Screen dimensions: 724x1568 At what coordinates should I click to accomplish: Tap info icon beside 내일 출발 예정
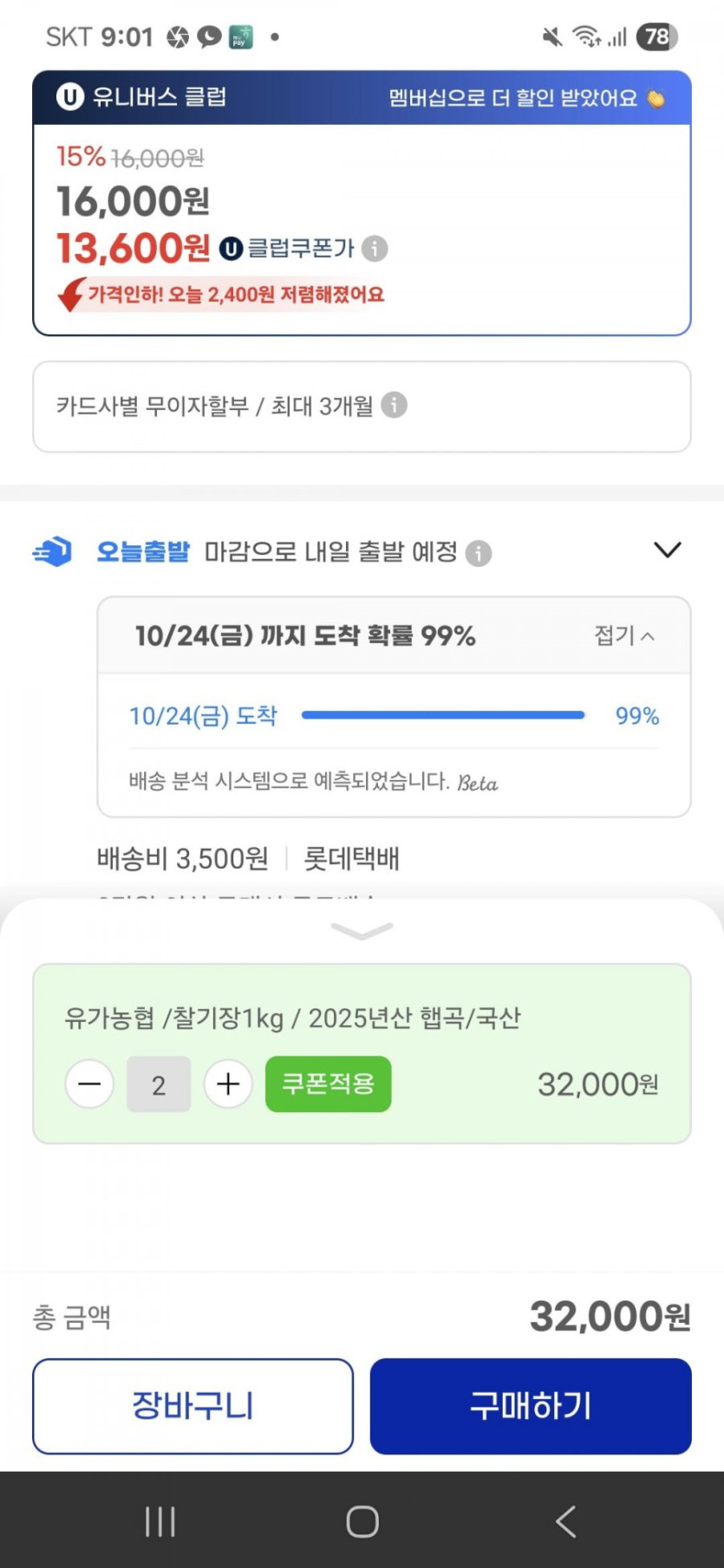(479, 553)
